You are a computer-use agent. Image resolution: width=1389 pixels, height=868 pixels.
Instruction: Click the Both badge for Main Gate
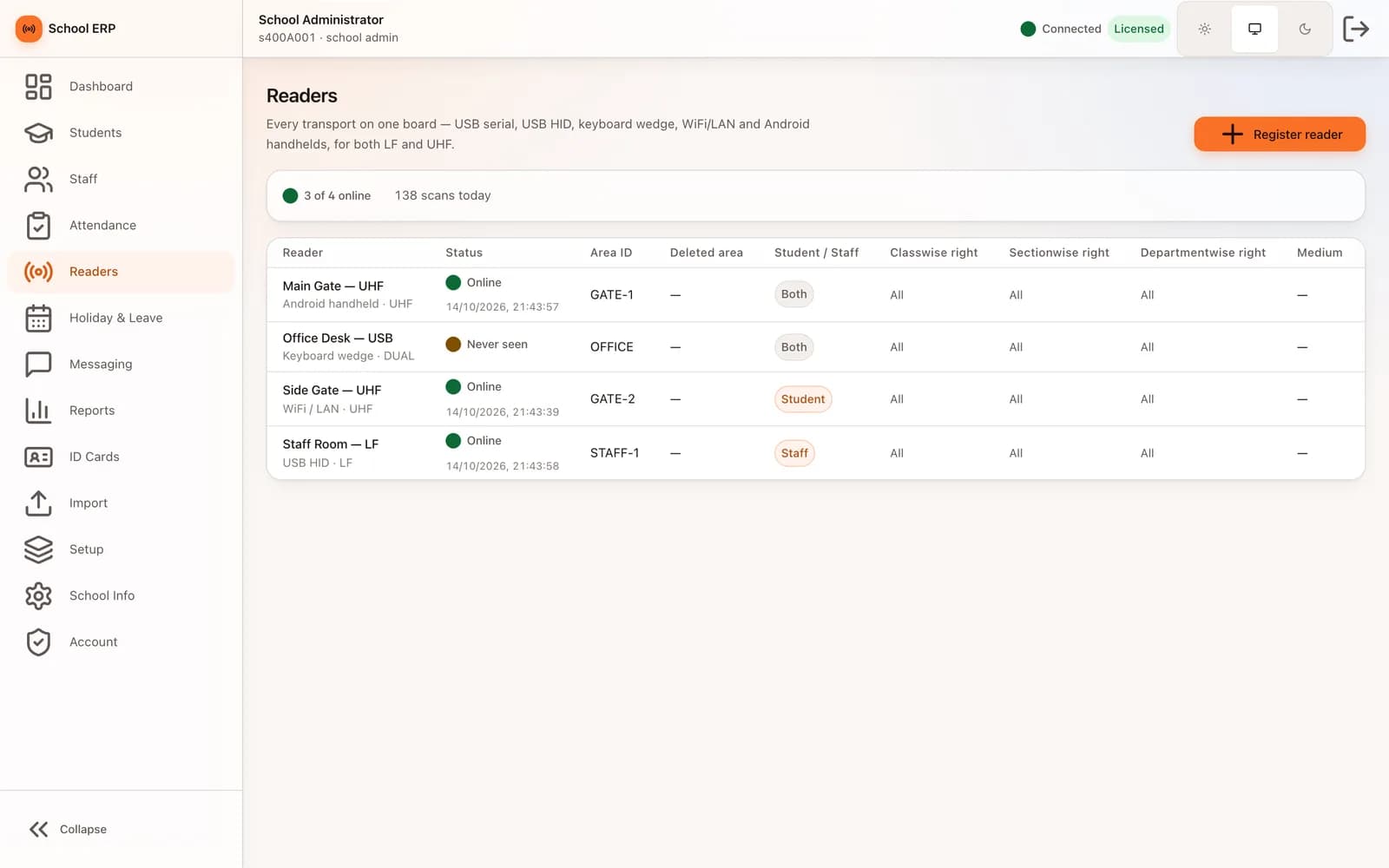pyautogui.click(x=793, y=294)
